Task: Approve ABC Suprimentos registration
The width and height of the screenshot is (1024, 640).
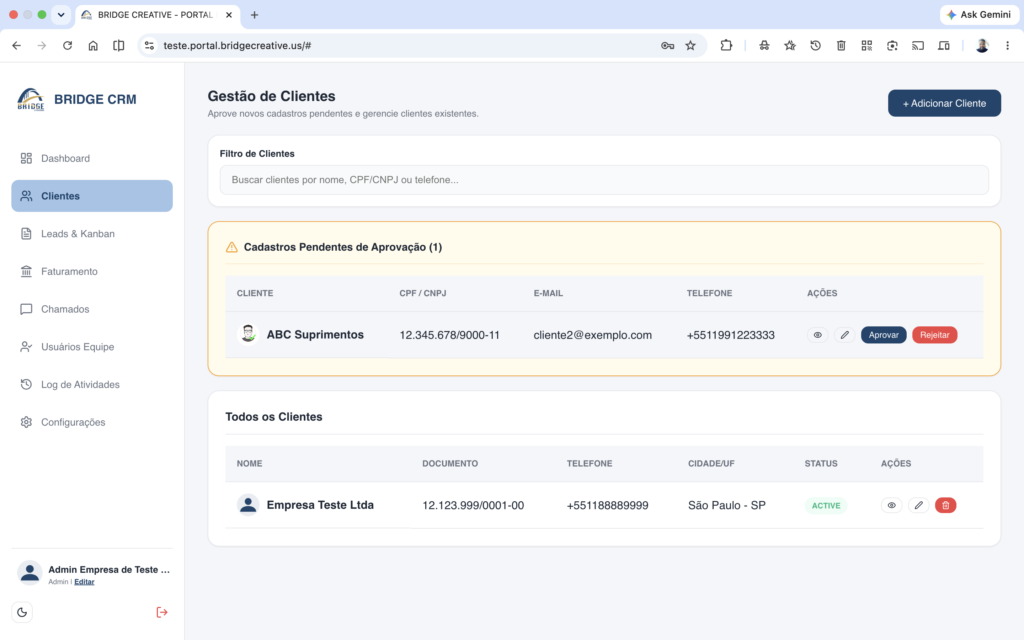Action: tap(883, 335)
